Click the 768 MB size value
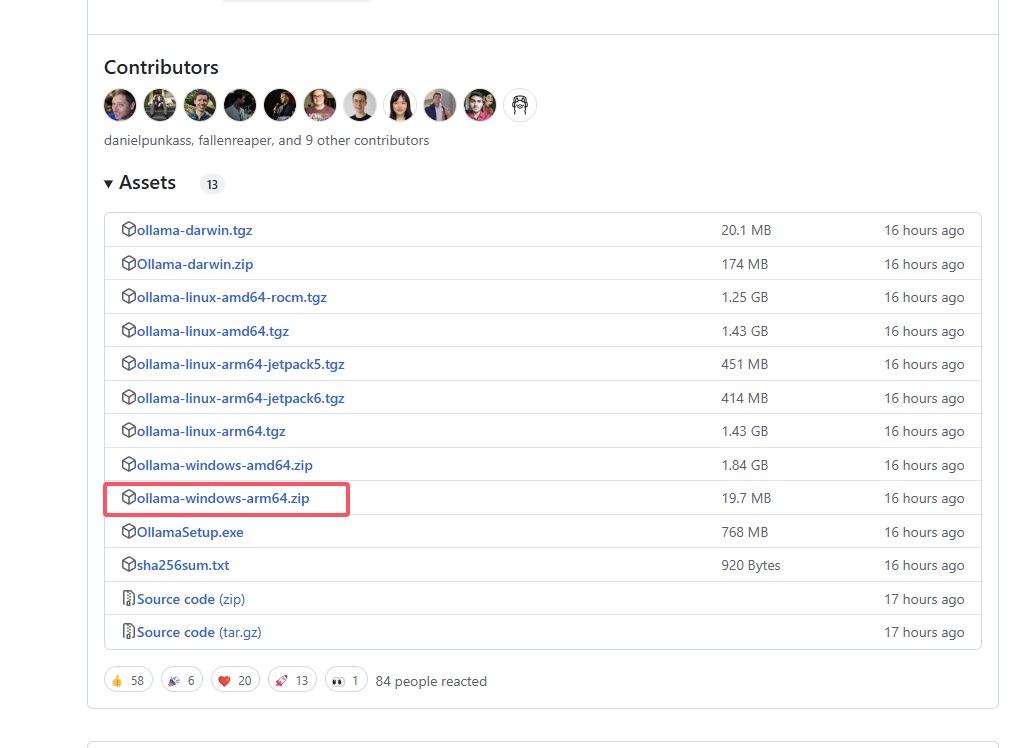Viewport: 1026px width, 748px height. pos(745,532)
